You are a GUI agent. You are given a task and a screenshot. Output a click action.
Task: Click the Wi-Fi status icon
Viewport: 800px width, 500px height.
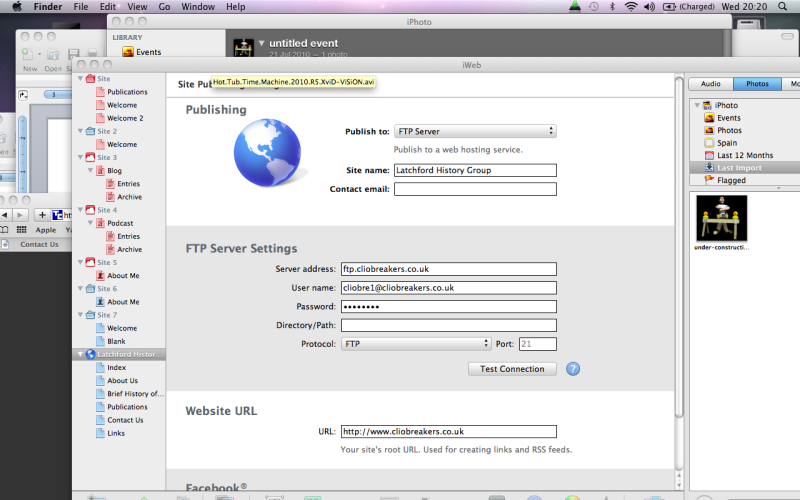tap(631, 7)
